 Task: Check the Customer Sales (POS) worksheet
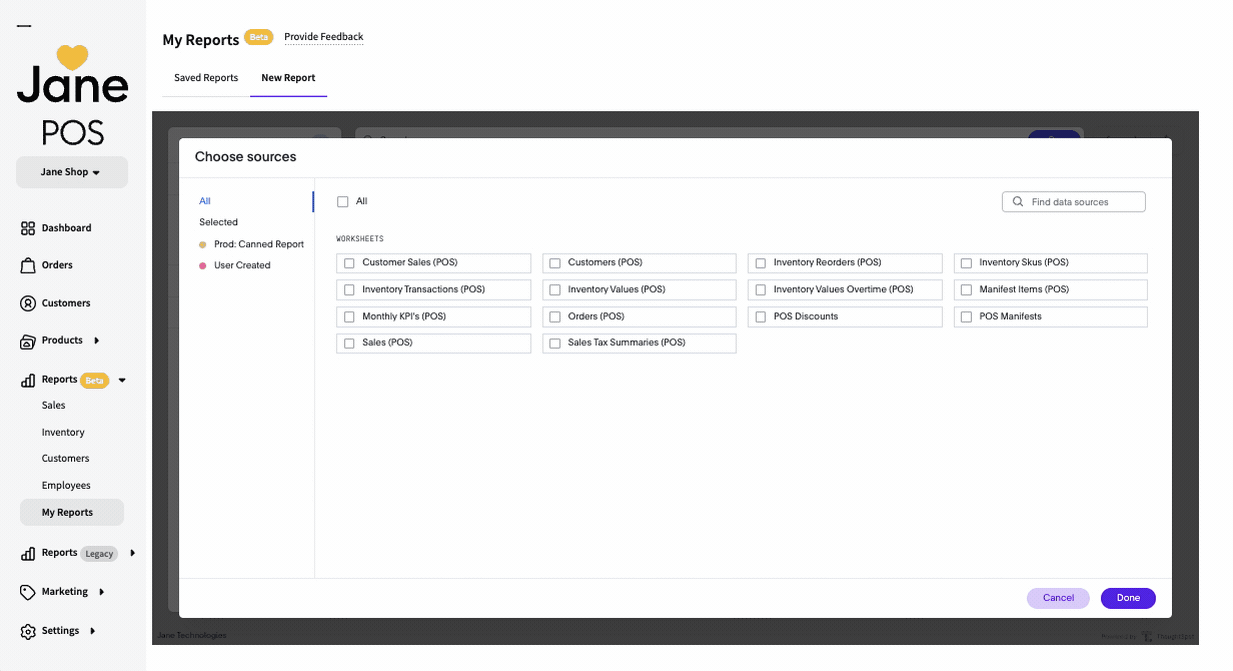pos(349,263)
